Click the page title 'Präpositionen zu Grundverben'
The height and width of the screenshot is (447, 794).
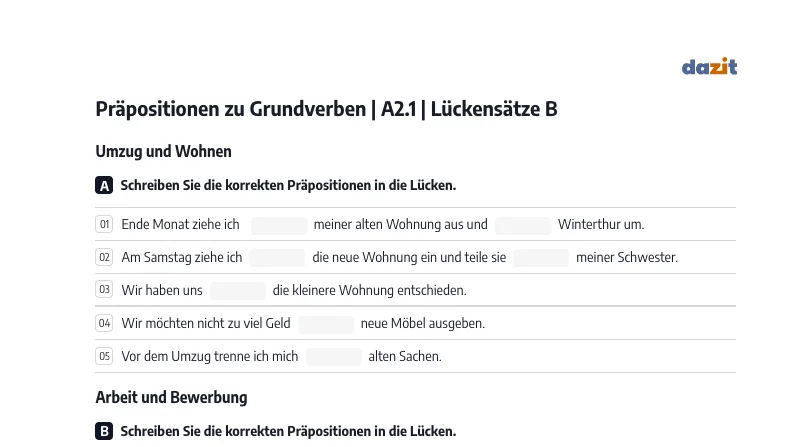coord(231,109)
